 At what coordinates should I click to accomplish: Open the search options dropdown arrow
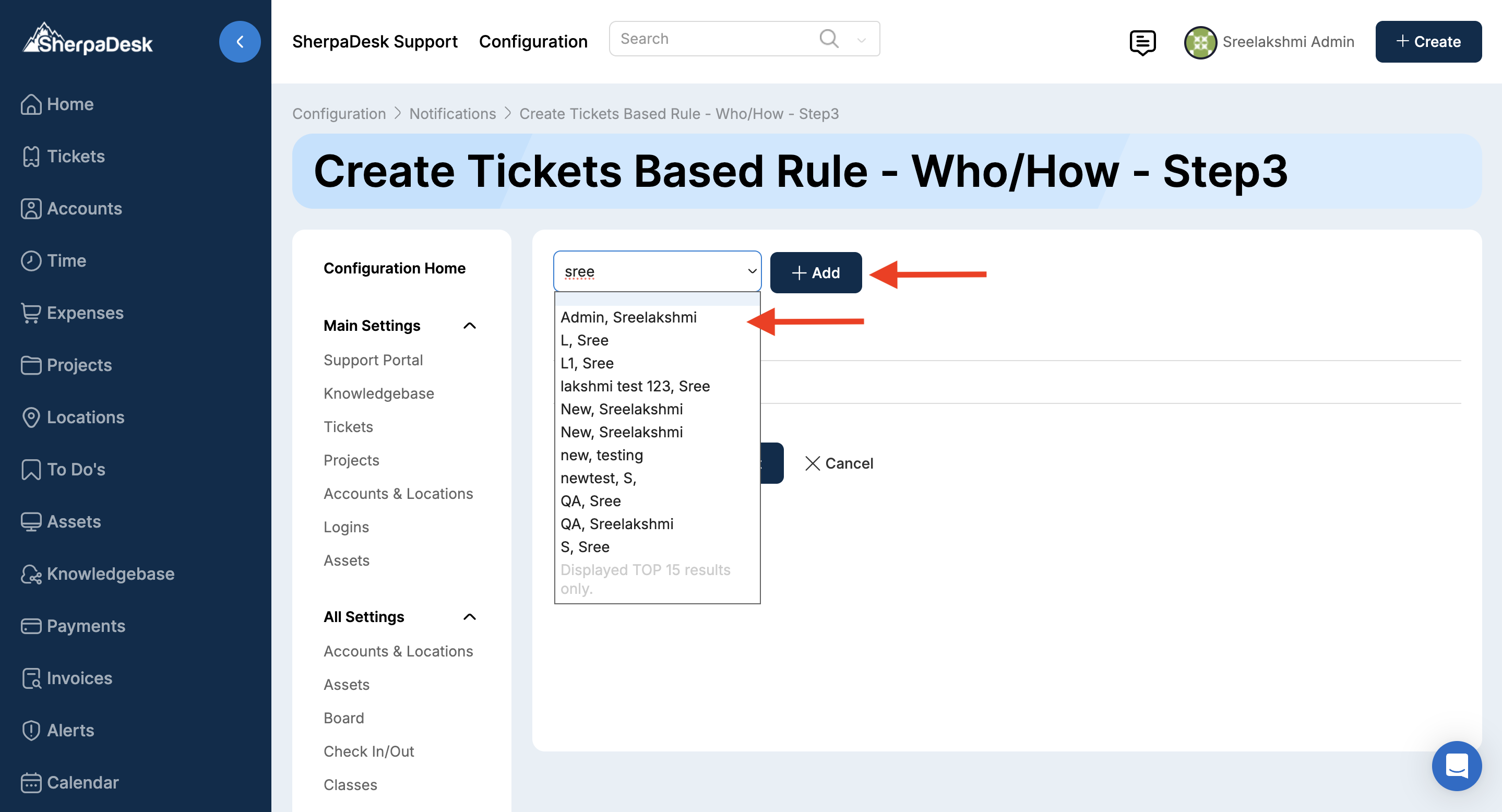pos(861,40)
